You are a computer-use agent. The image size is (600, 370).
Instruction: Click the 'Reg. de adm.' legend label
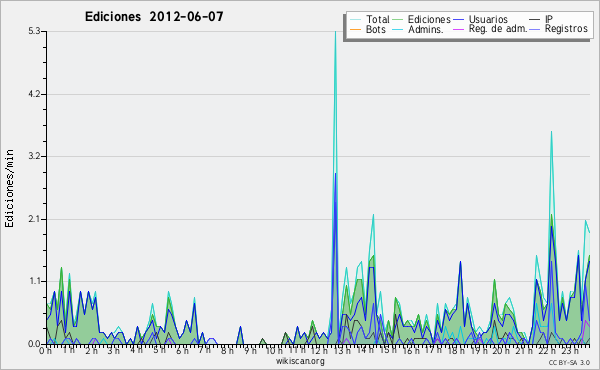point(498,29)
